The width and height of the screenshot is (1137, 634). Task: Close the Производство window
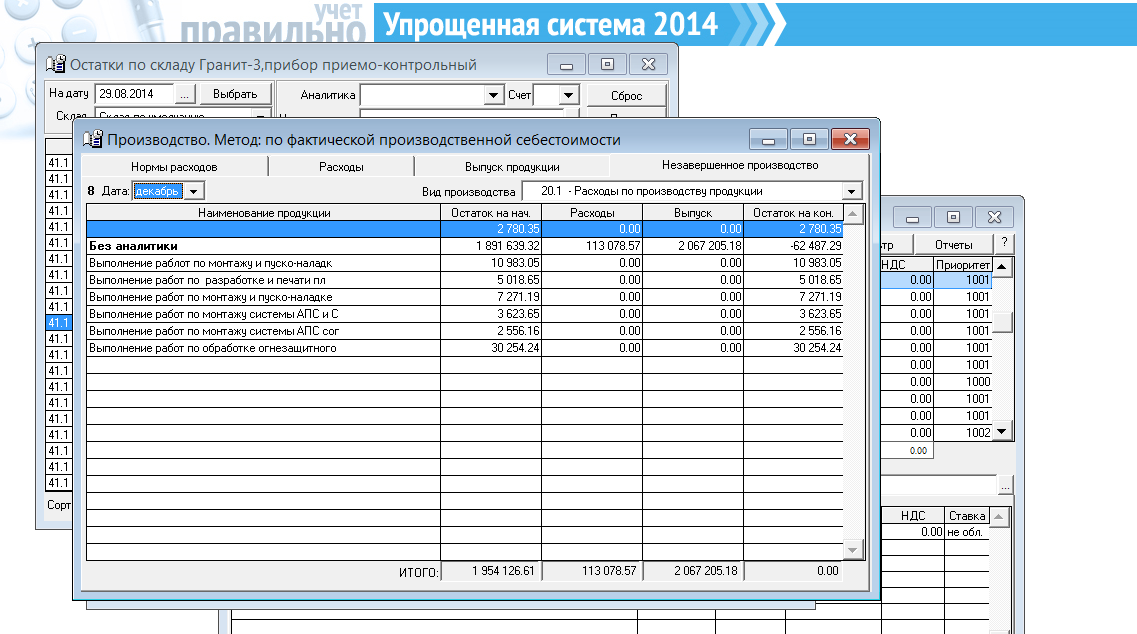tap(850, 139)
